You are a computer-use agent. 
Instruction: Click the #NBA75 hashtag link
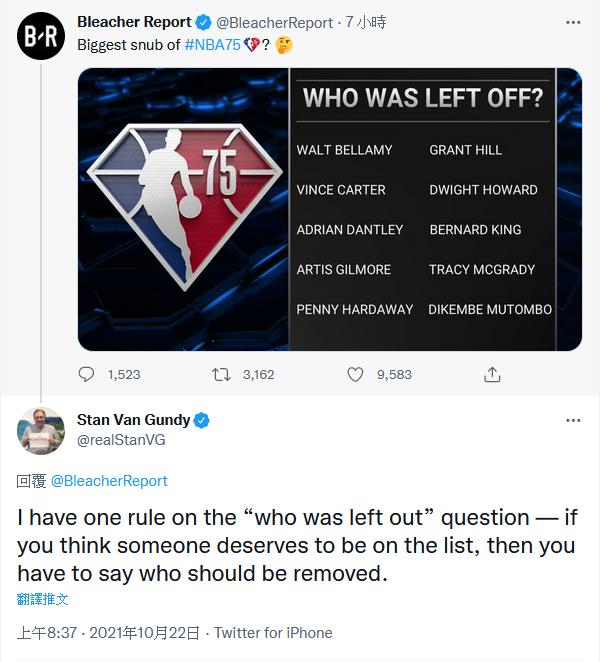[213, 45]
